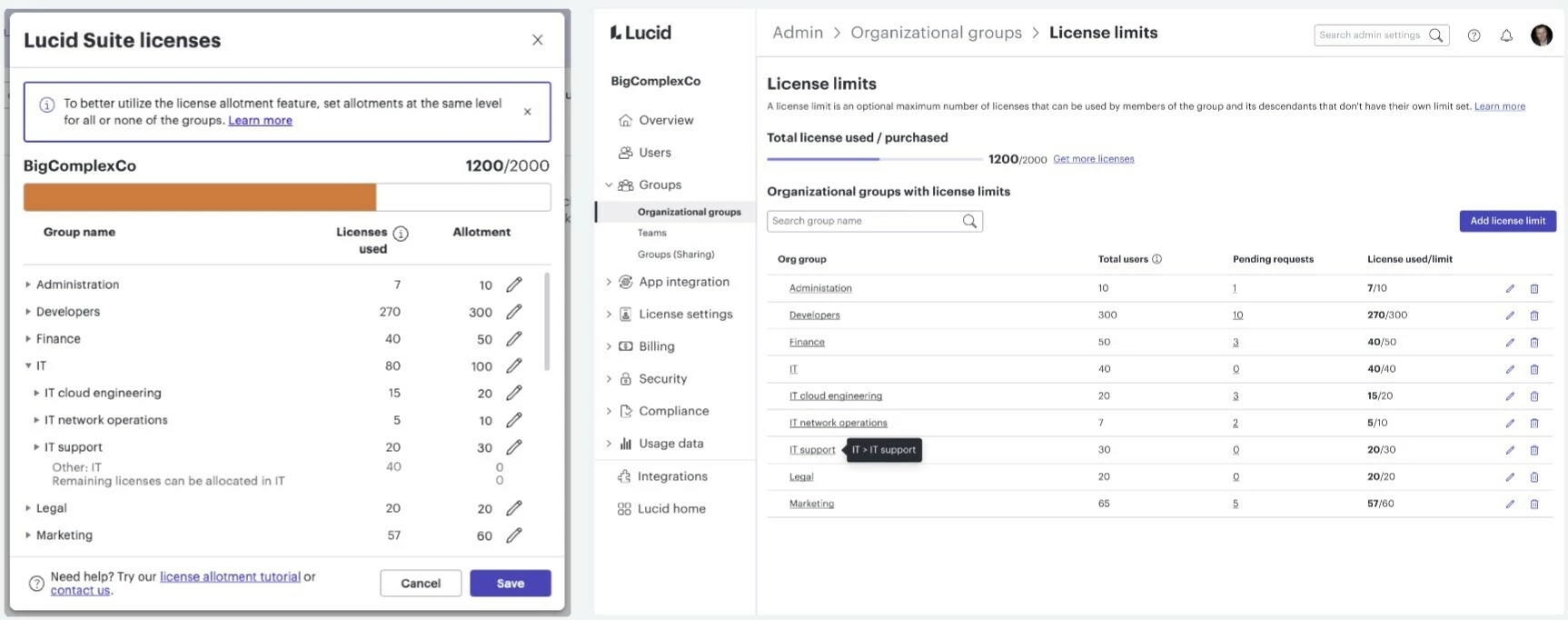Click Get more licenses link
1568x620 pixels.
[1094, 159]
